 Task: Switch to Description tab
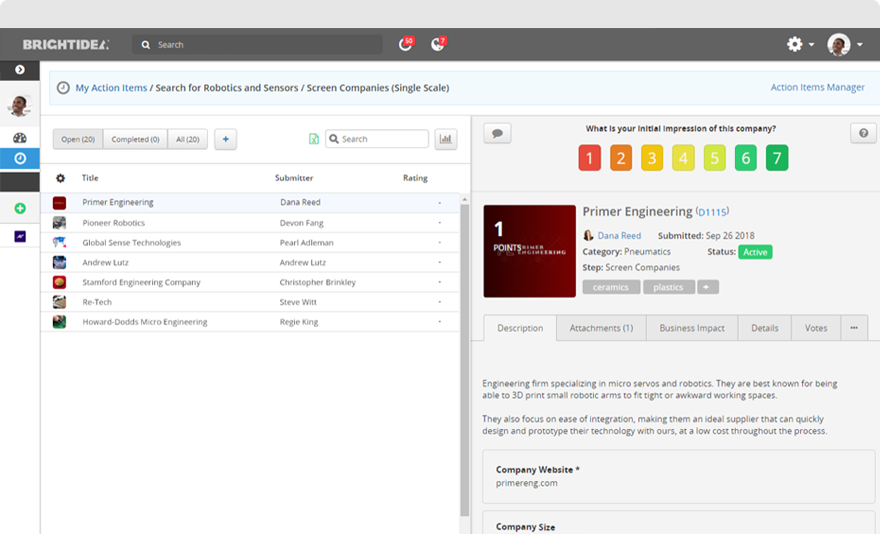pos(520,328)
